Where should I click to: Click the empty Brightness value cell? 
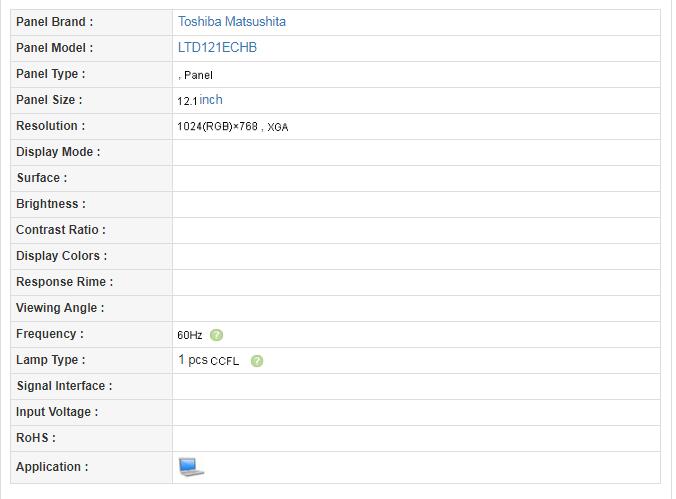click(x=416, y=204)
